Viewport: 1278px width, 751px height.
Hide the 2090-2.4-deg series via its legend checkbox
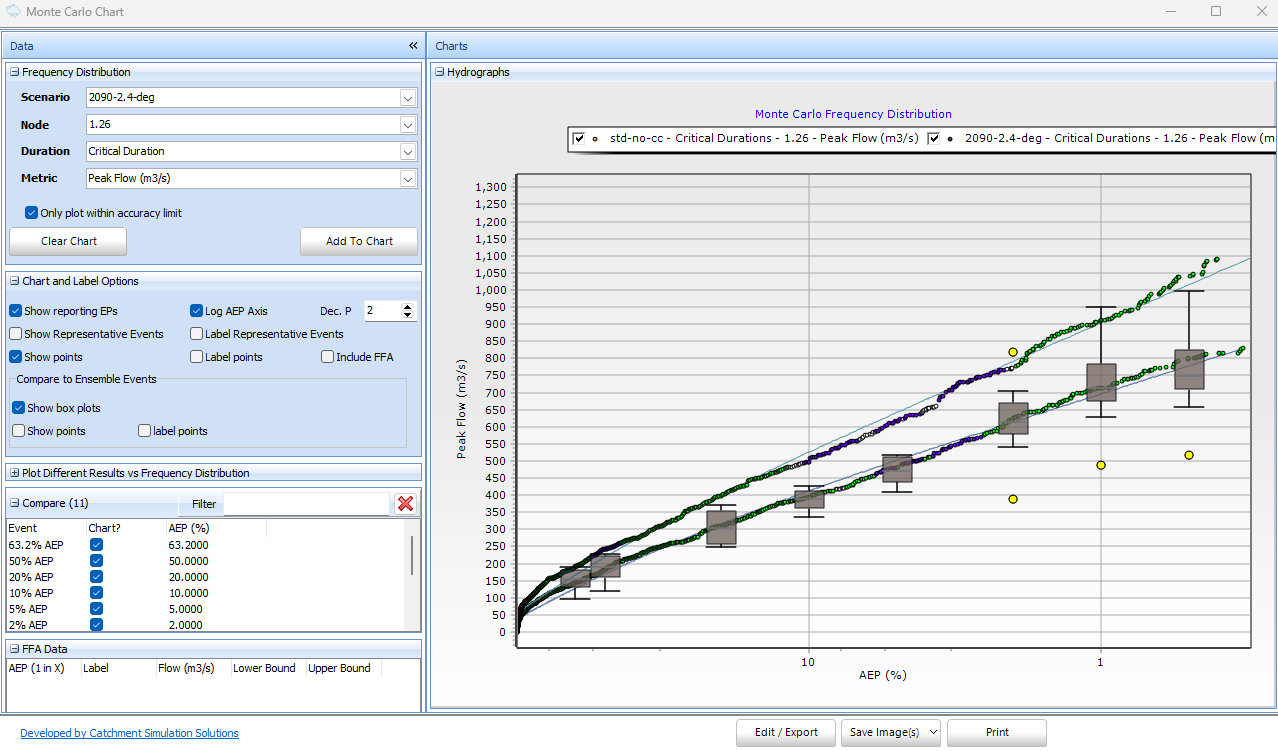(933, 139)
